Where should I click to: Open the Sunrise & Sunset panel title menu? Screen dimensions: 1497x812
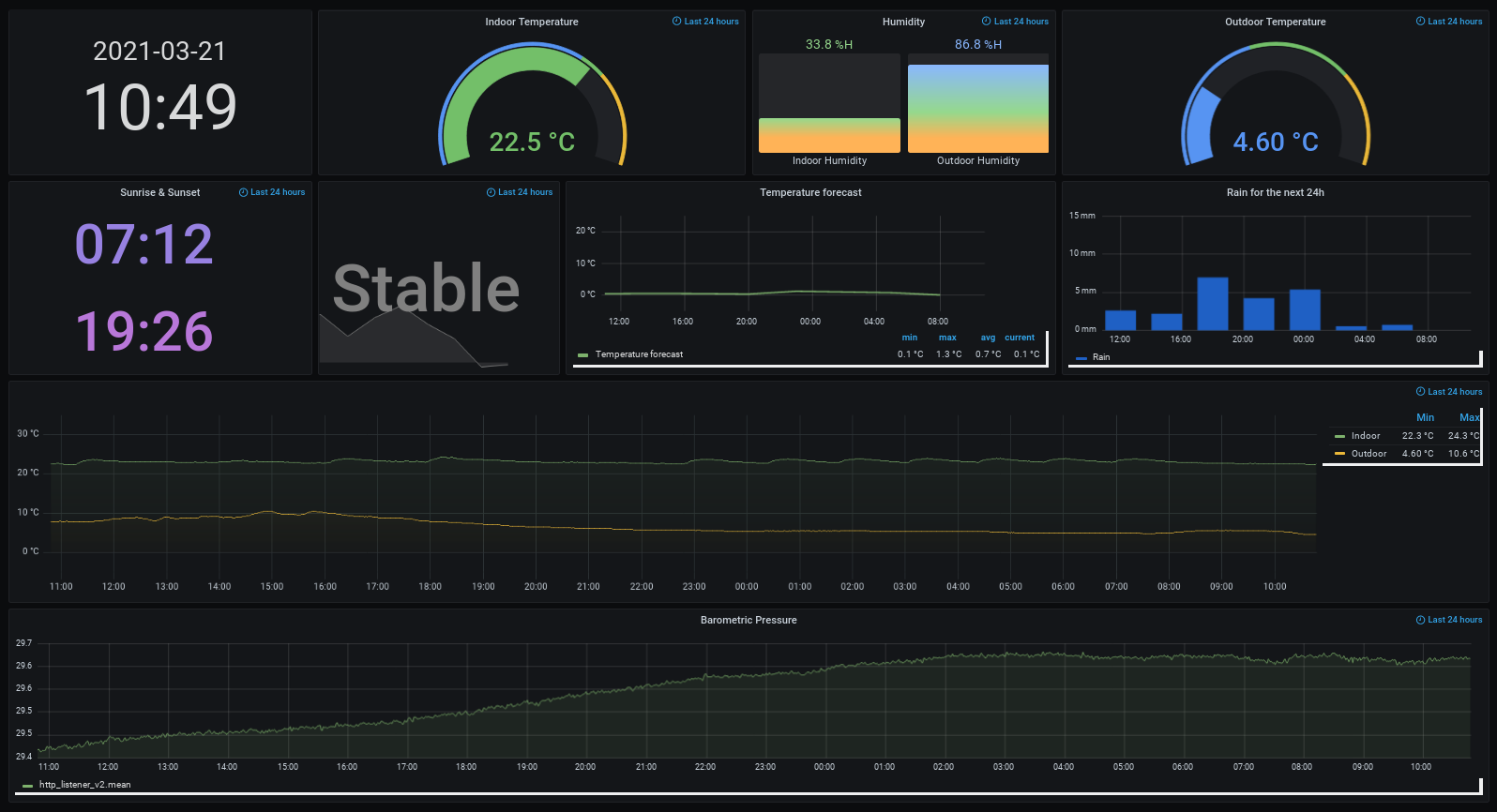coord(160,192)
